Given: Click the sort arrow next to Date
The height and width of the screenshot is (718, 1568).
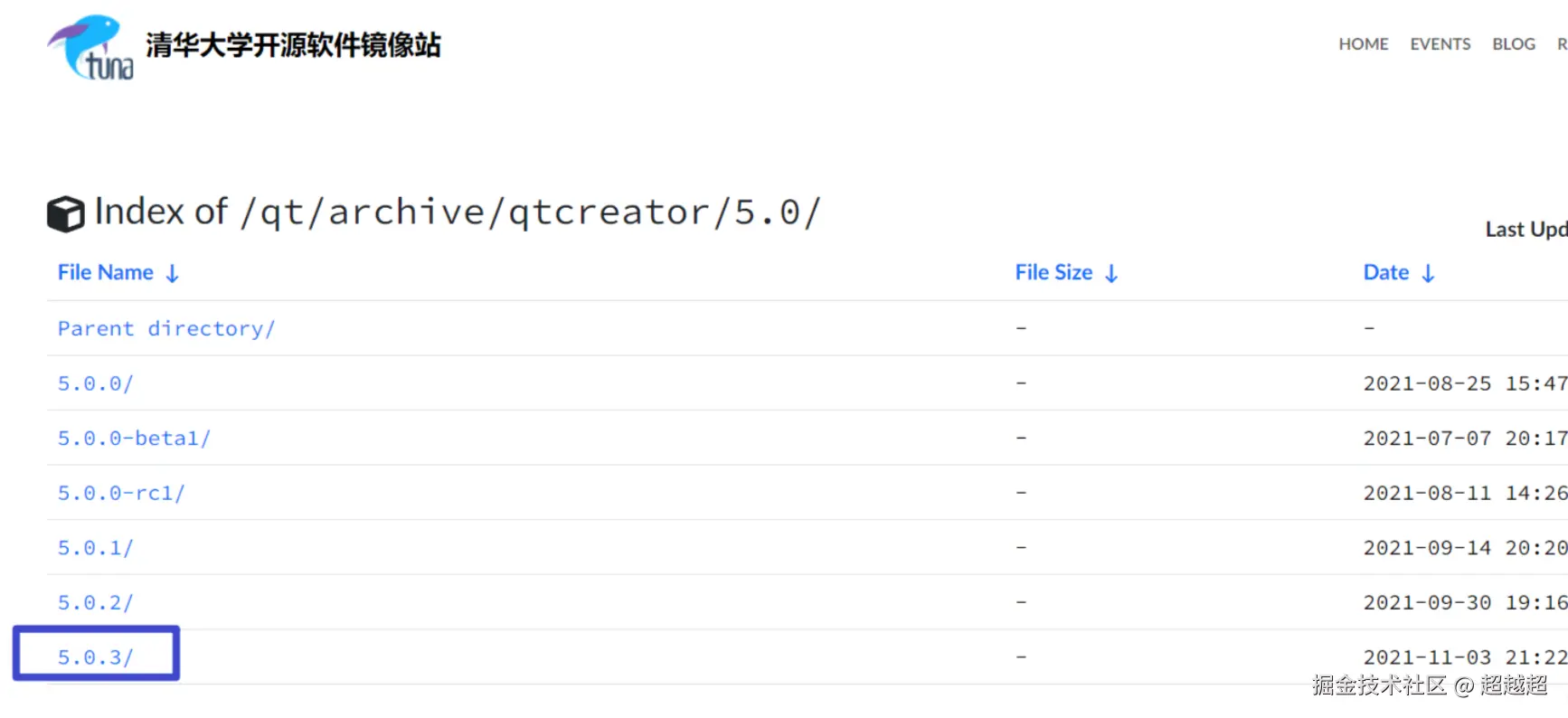Looking at the screenshot, I should point(1428,274).
